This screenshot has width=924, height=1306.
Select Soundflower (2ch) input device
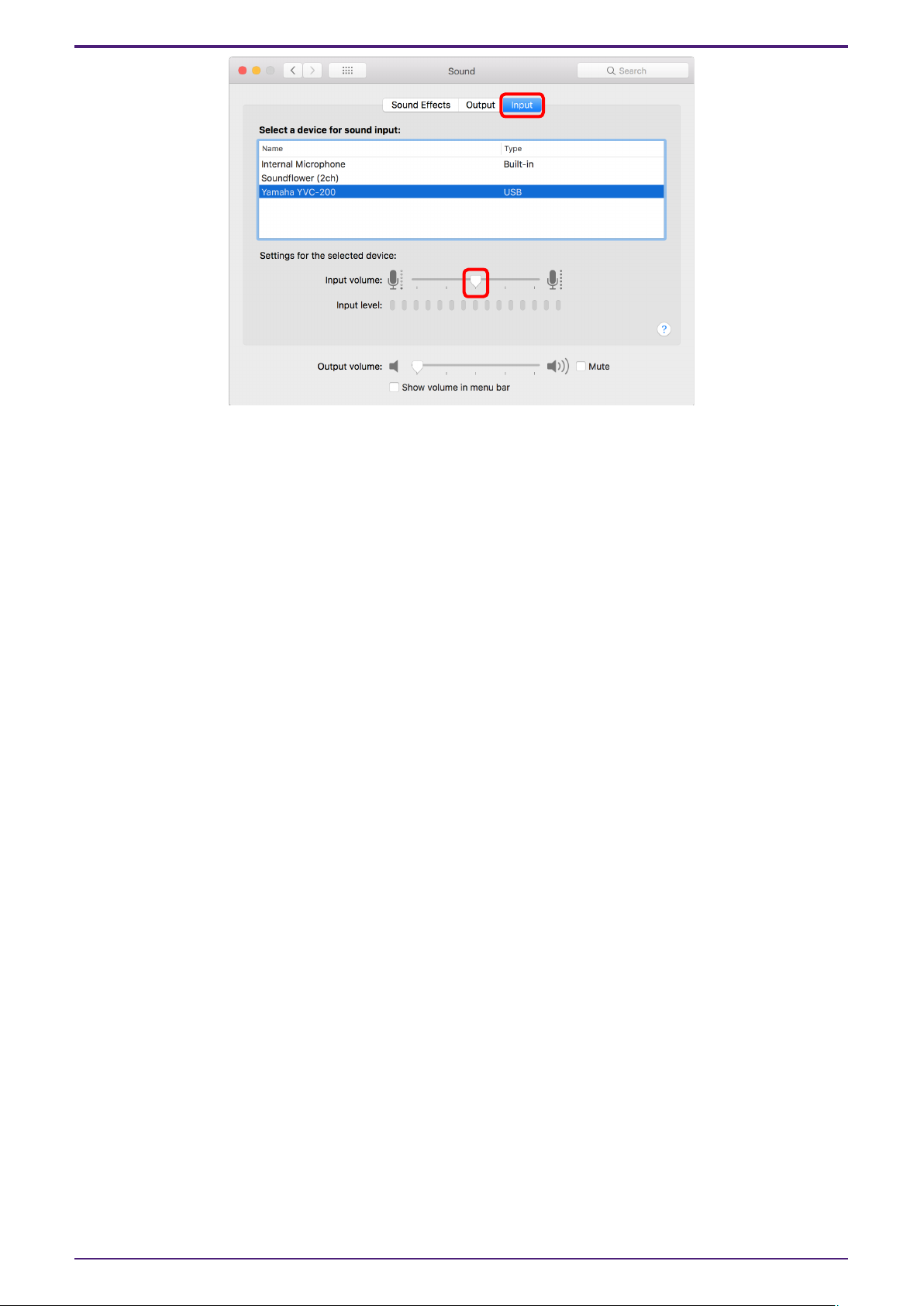click(461, 178)
